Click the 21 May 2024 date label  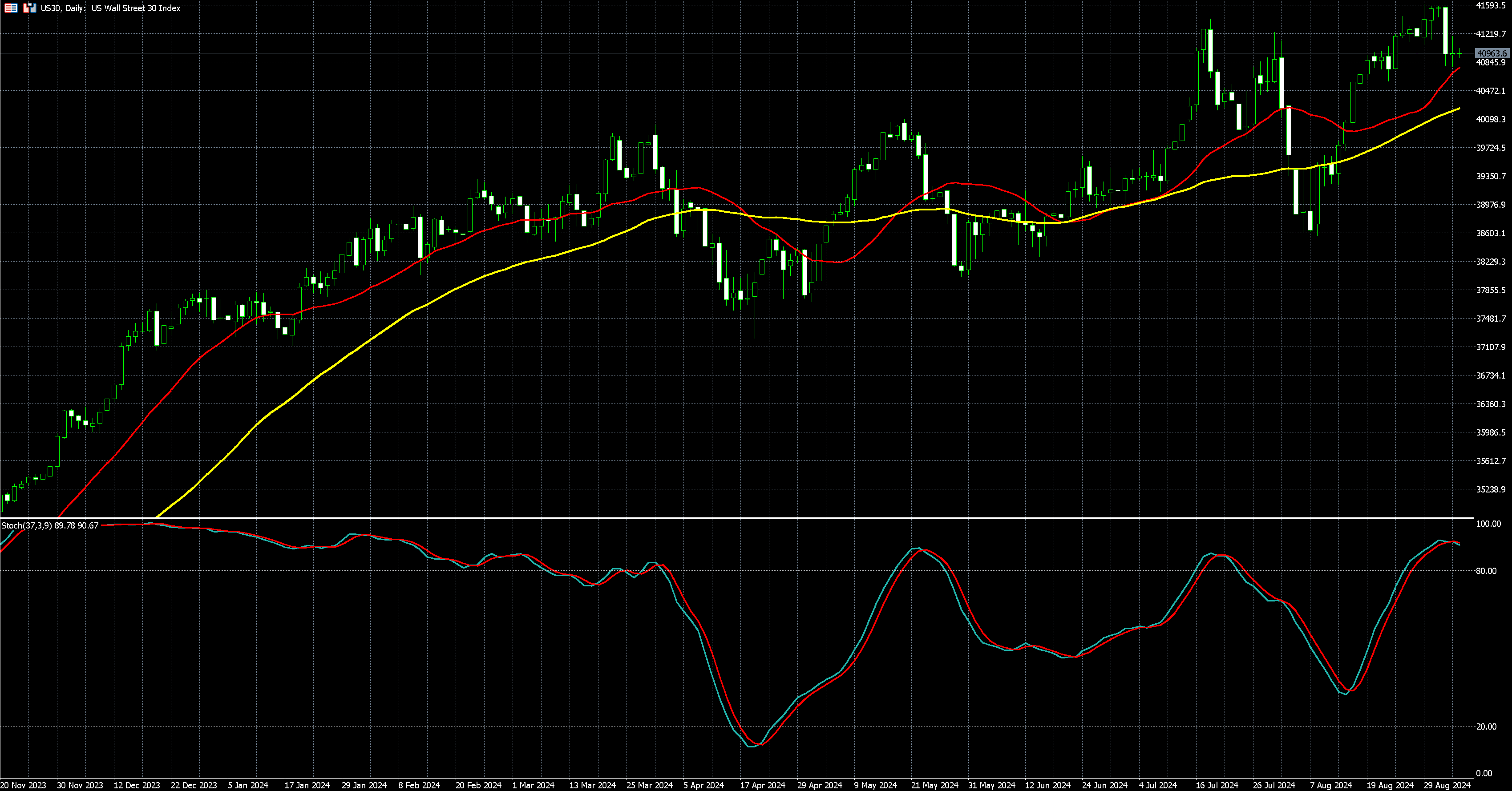pos(934,785)
